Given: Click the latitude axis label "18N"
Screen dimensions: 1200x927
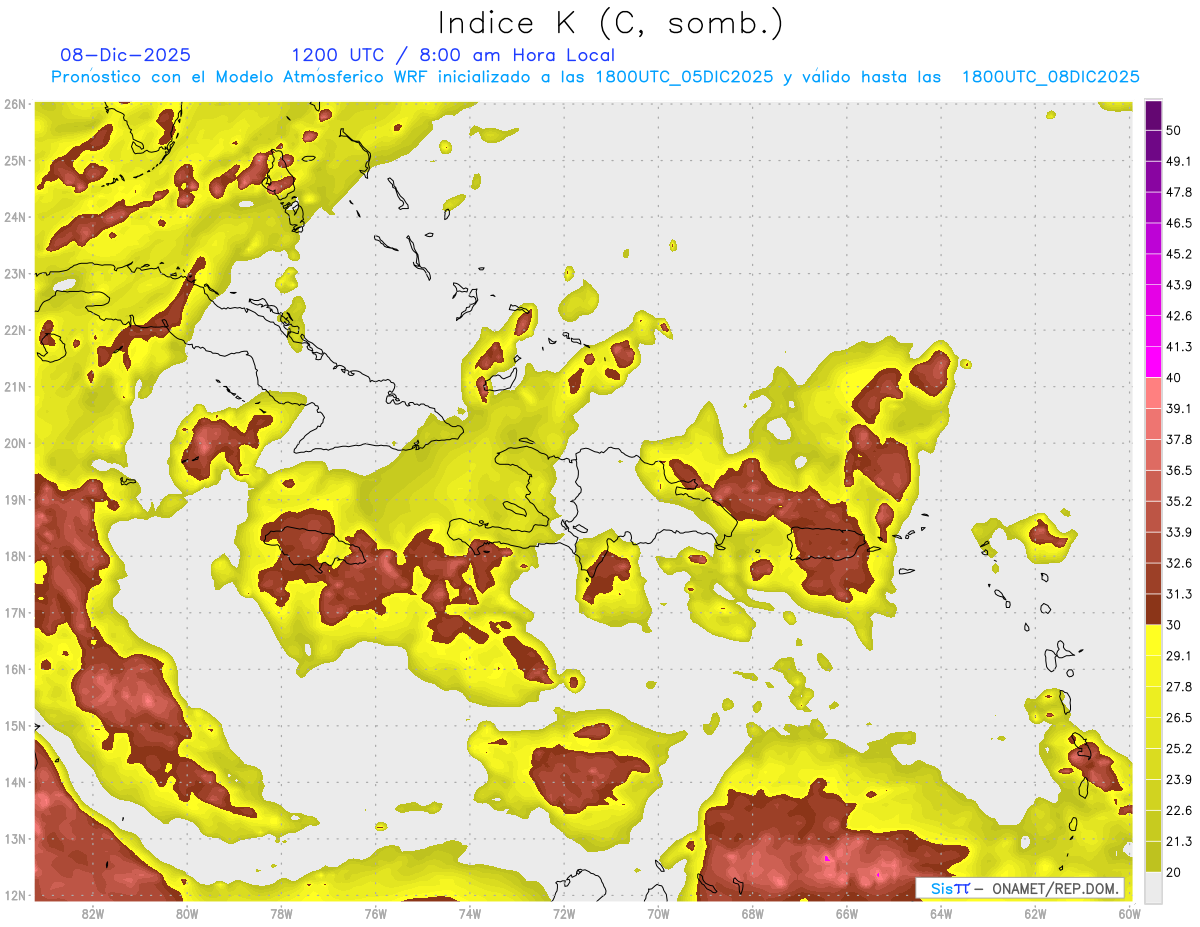Looking at the screenshot, I should click(x=15, y=556).
